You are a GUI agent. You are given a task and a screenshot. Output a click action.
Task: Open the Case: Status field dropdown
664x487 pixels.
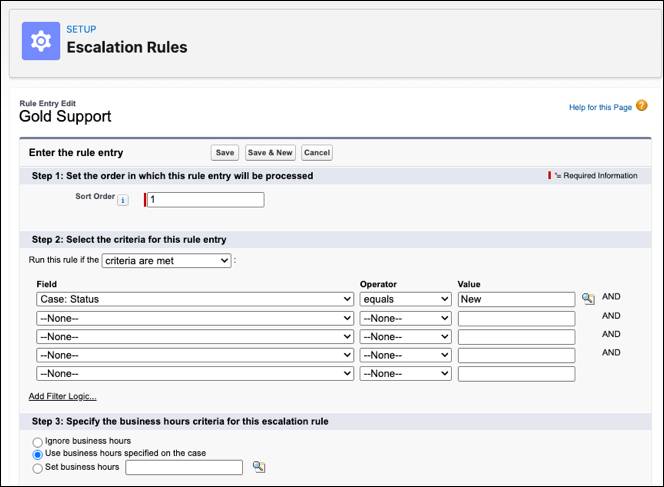(195, 299)
